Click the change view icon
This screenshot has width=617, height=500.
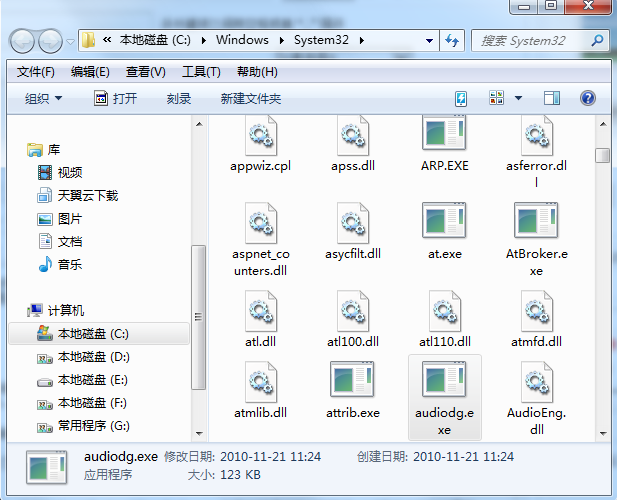497,98
